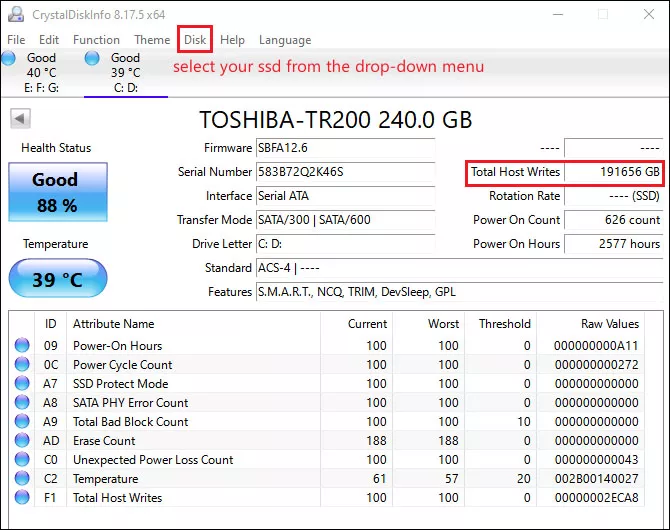
Task: Click status orb for Total Bad Block Count
Action: [x=22, y=421]
